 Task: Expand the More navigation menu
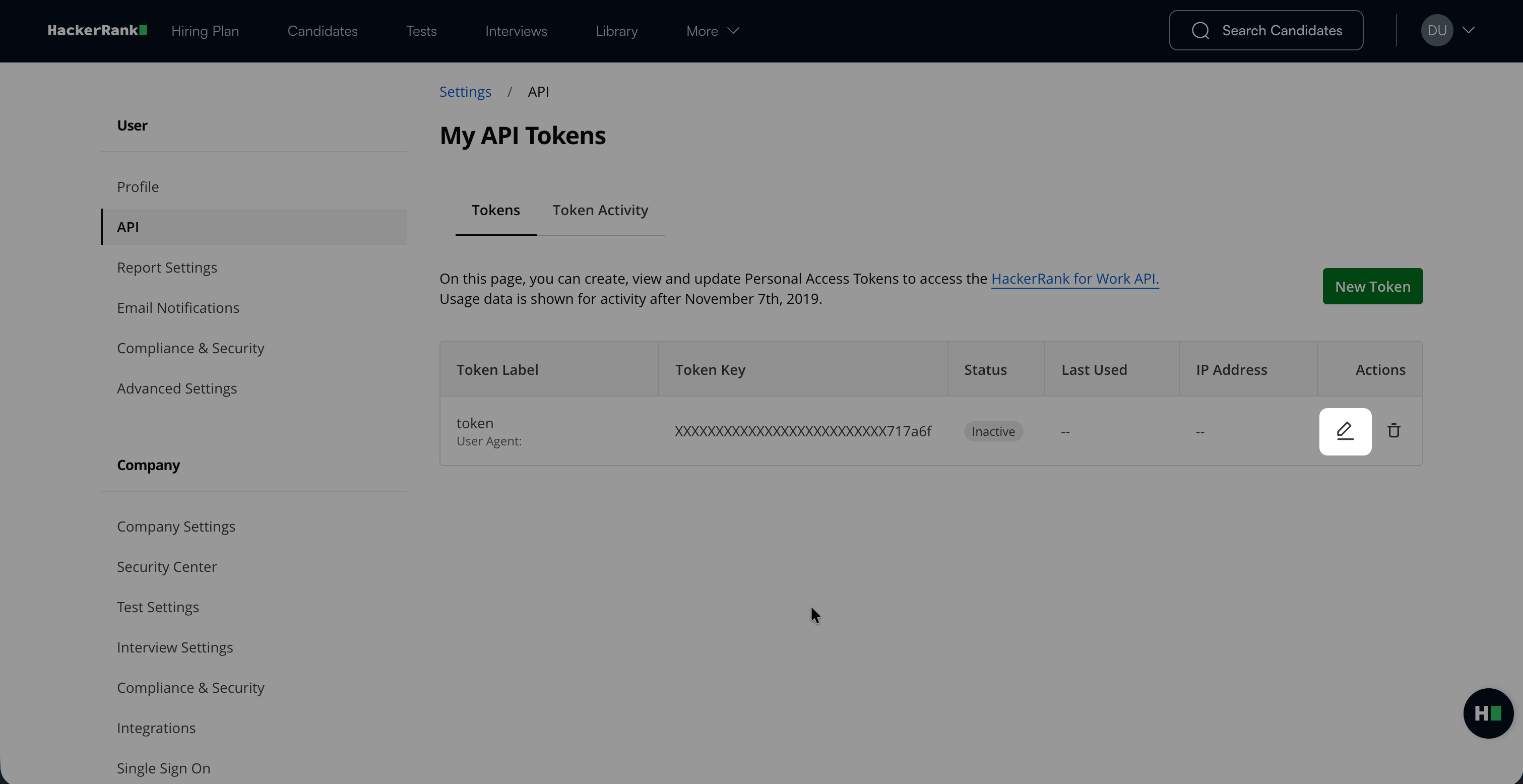[713, 31]
